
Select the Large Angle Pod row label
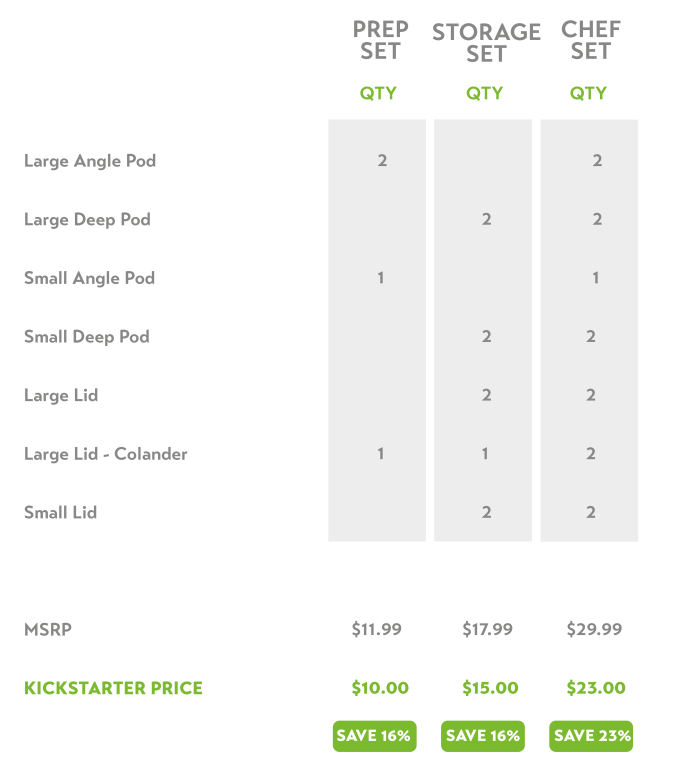(90, 161)
